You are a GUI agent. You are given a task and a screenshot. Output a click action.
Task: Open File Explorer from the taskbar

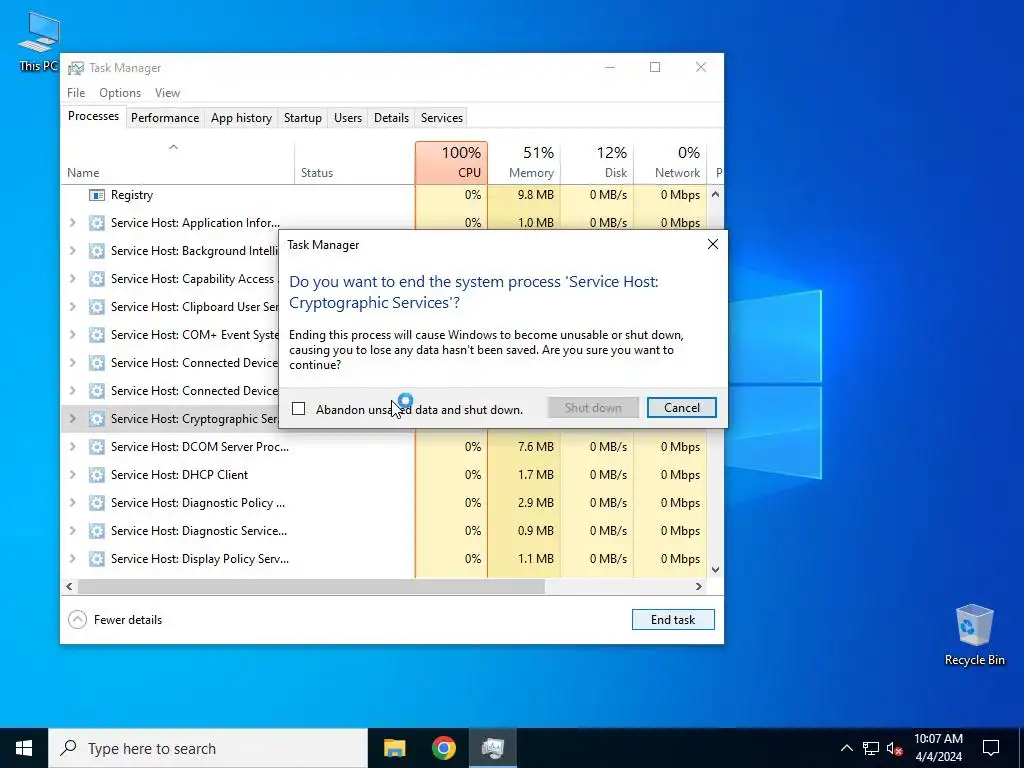click(x=394, y=748)
